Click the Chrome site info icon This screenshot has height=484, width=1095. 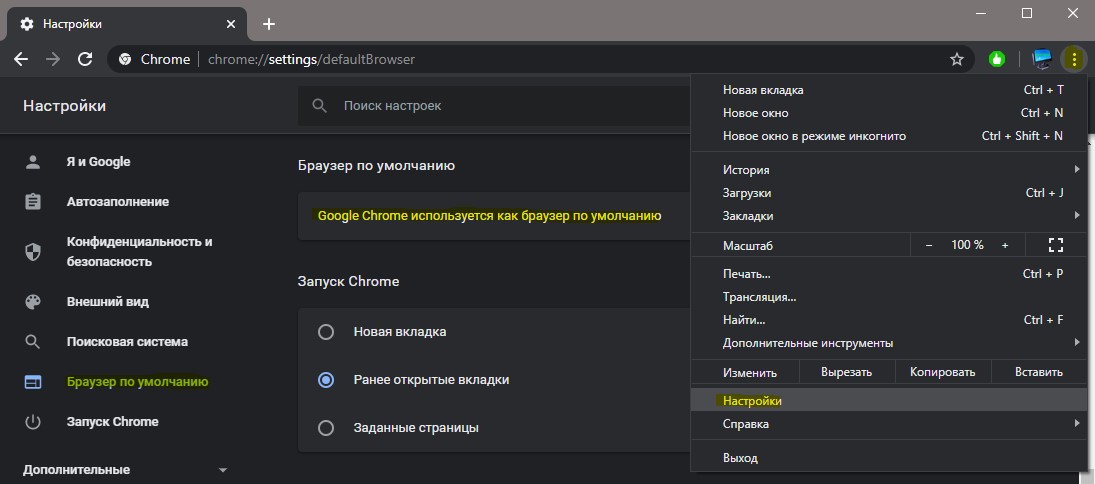tap(125, 59)
